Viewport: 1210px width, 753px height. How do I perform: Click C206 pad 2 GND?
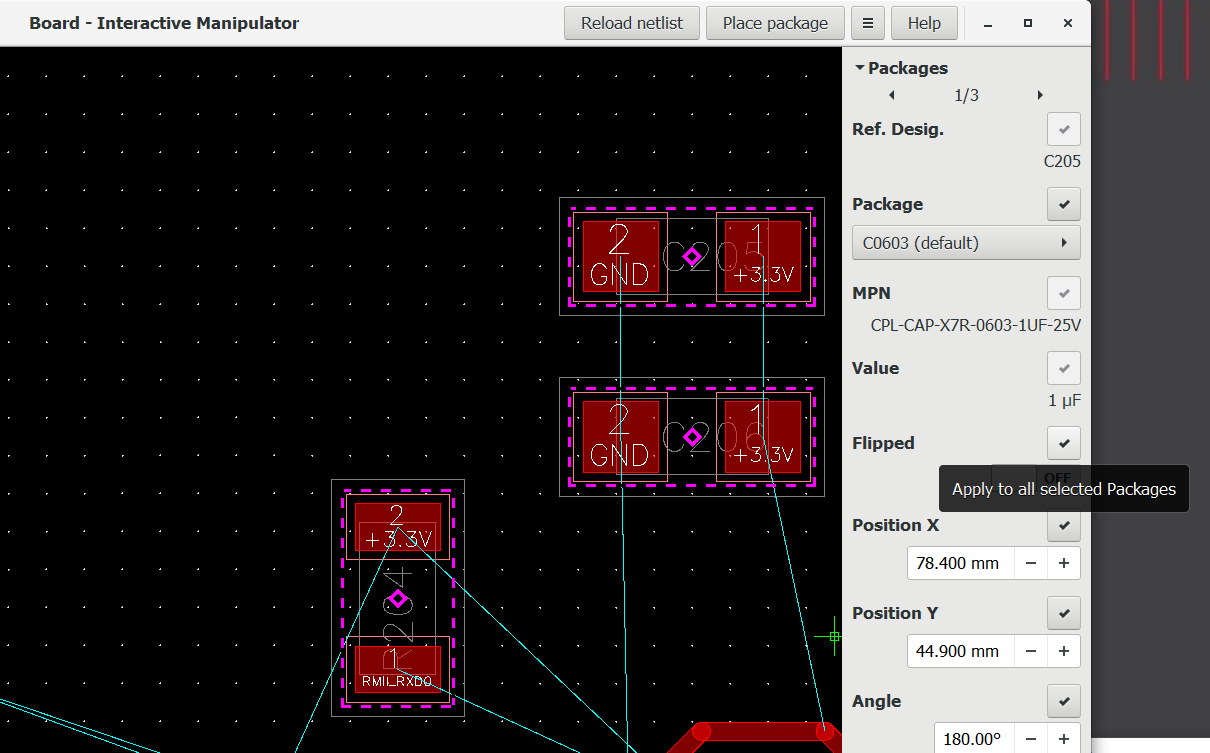(x=621, y=437)
